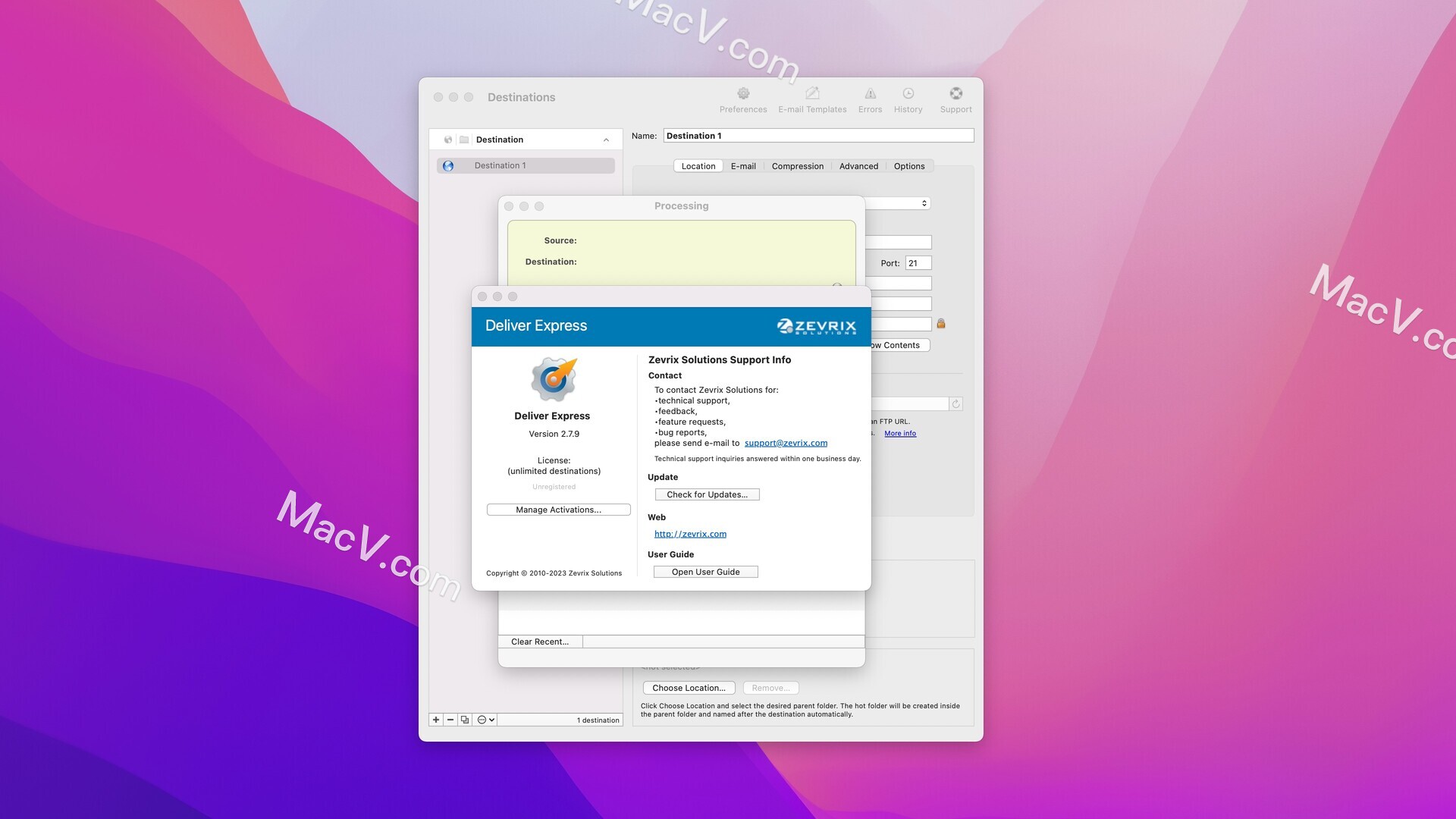
Task: Click Check for Updates button
Action: [x=707, y=494]
